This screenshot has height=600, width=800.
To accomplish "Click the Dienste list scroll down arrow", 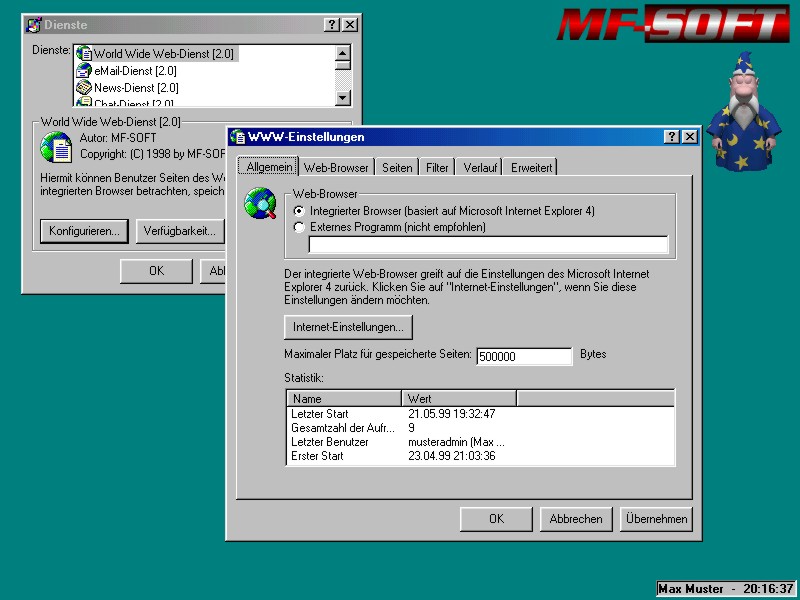I will point(343,97).
